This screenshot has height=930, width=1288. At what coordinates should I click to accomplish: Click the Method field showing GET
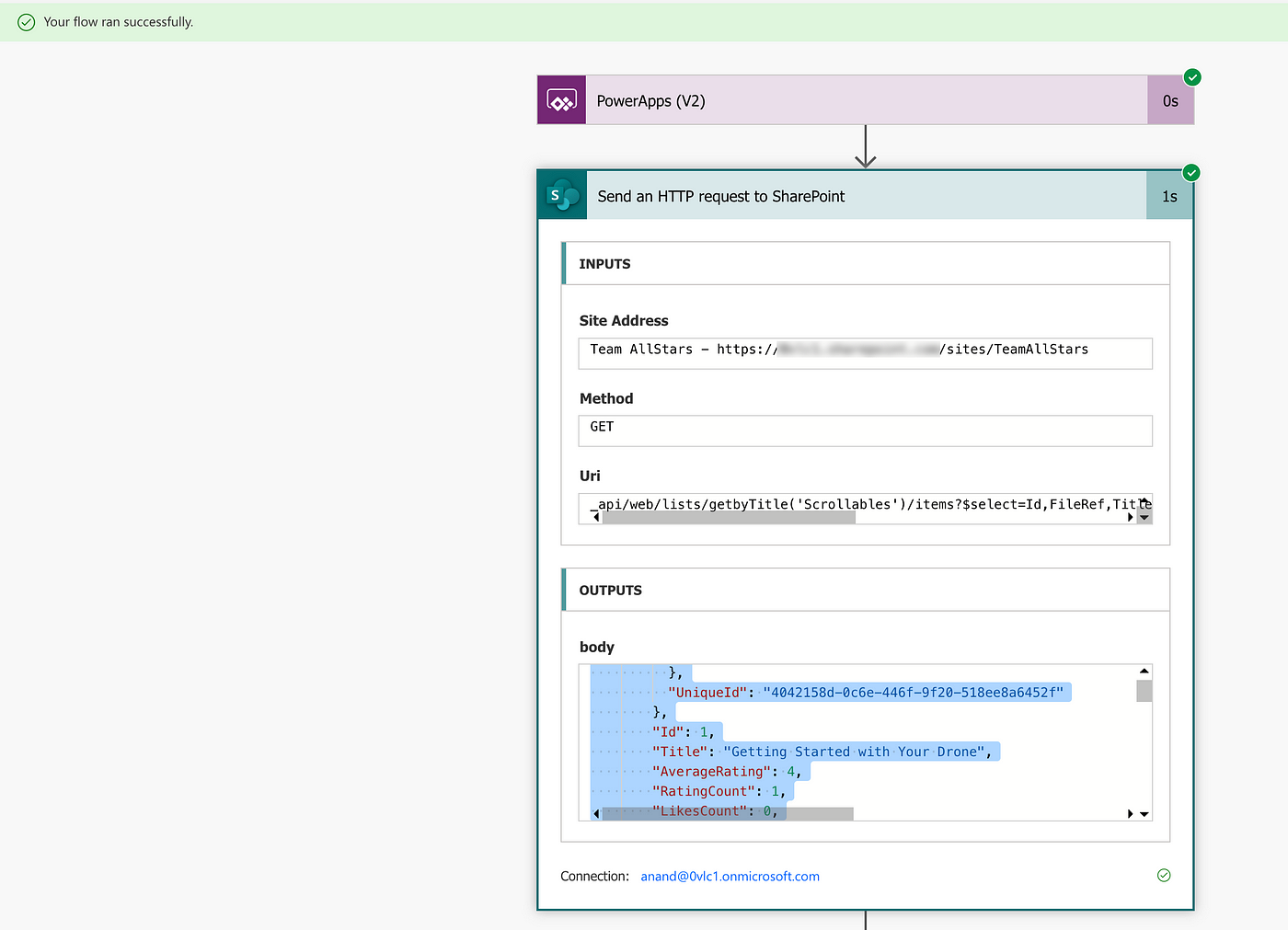[865, 431]
